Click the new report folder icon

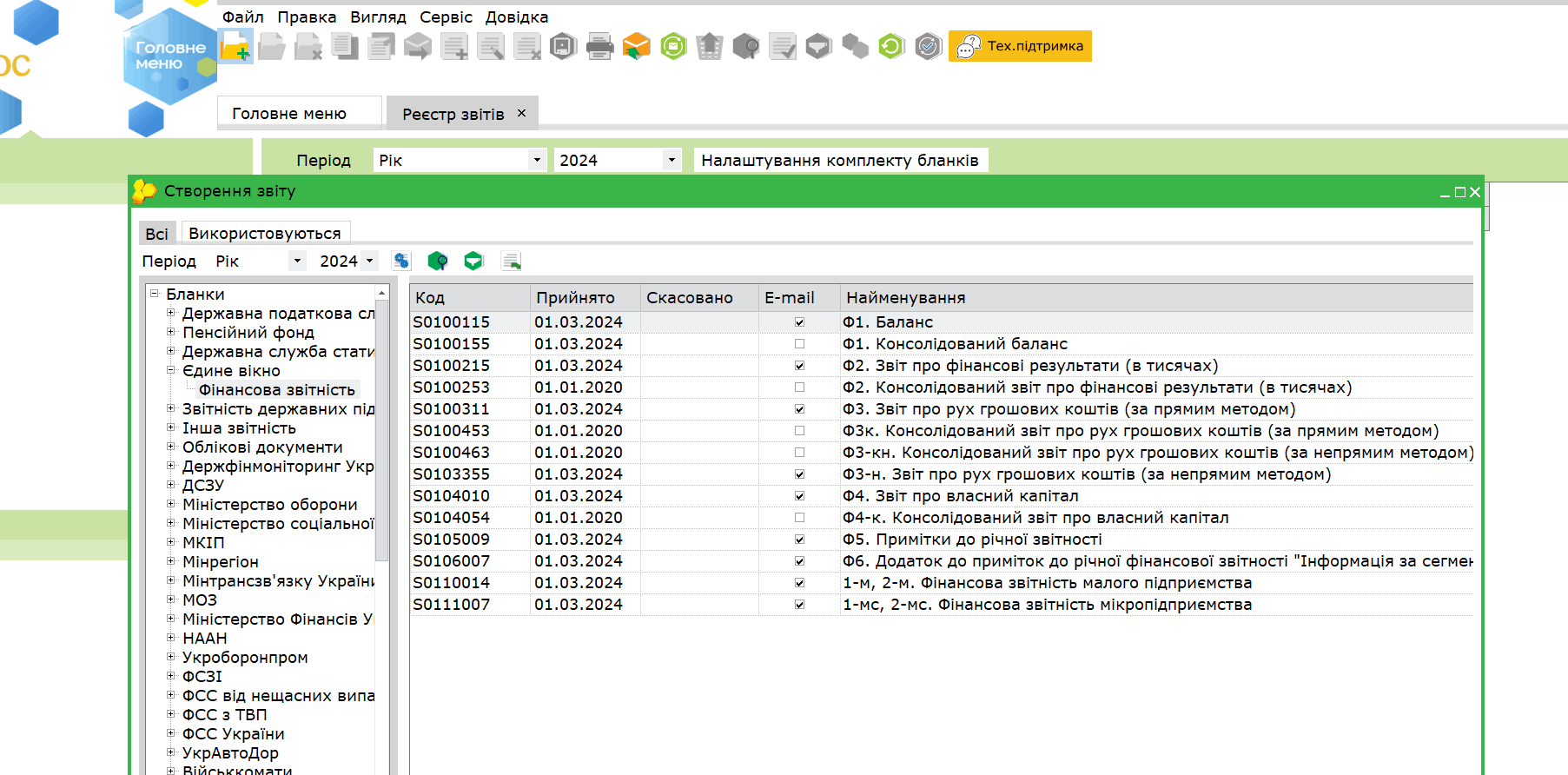pyautogui.click(x=235, y=46)
